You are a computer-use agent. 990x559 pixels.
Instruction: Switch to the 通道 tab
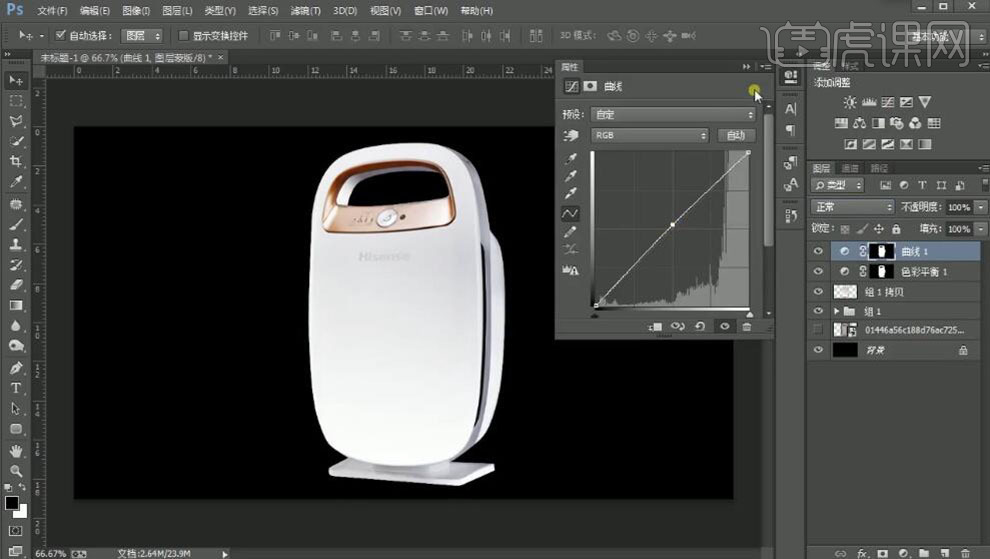point(850,168)
